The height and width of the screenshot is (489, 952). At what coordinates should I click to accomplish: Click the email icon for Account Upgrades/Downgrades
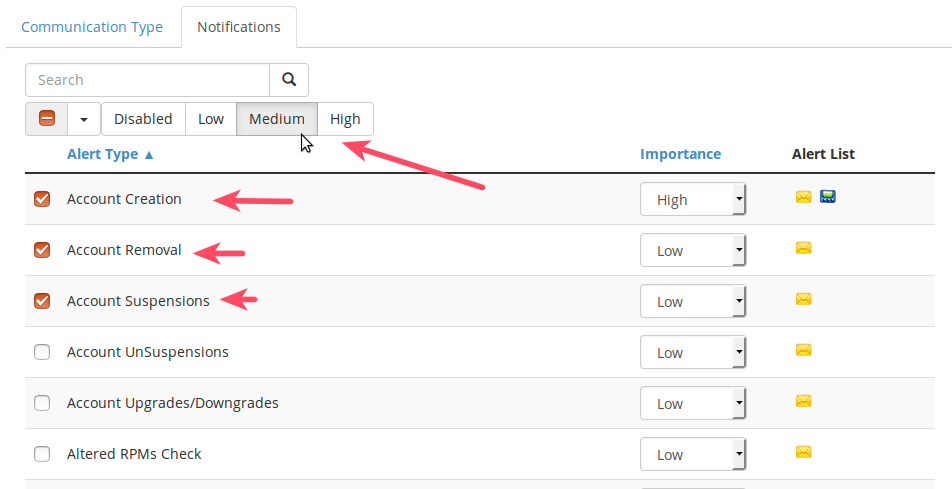point(803,401)
